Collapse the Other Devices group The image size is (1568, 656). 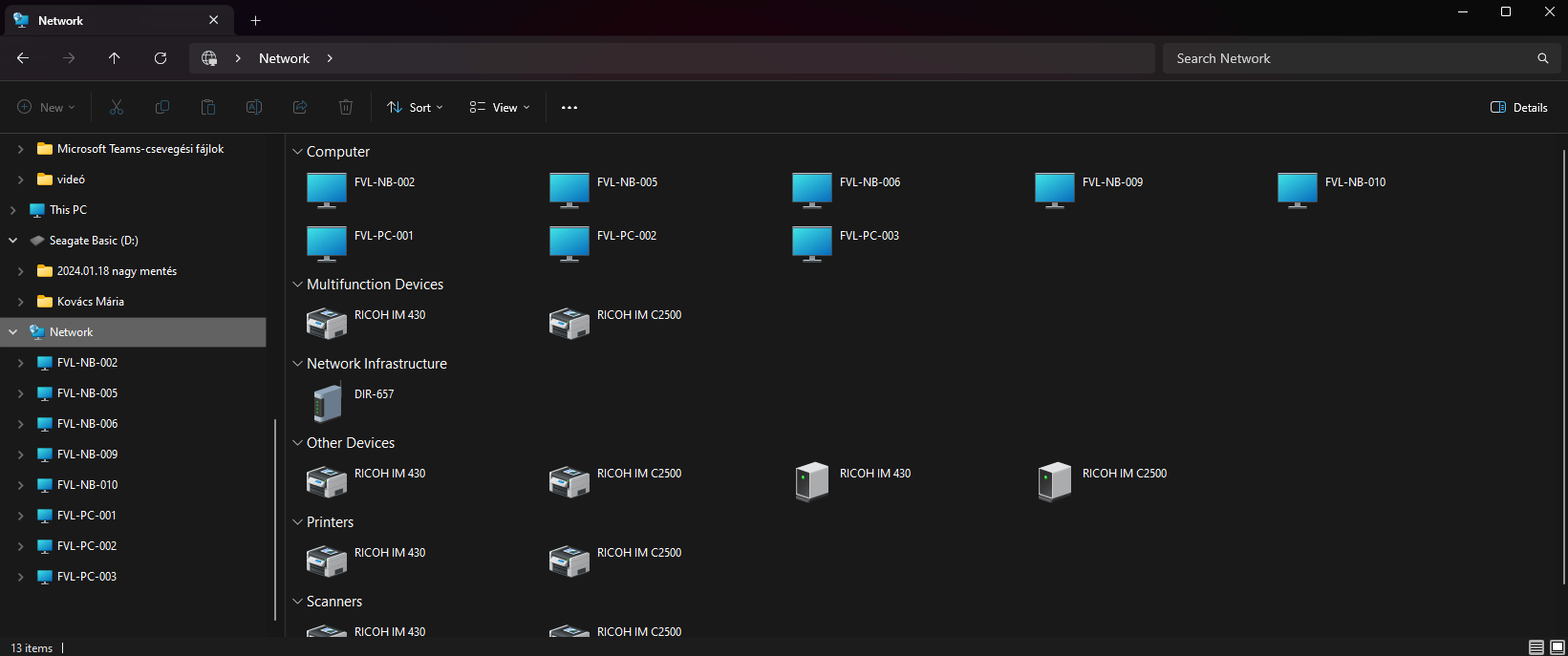pos(297,443)
